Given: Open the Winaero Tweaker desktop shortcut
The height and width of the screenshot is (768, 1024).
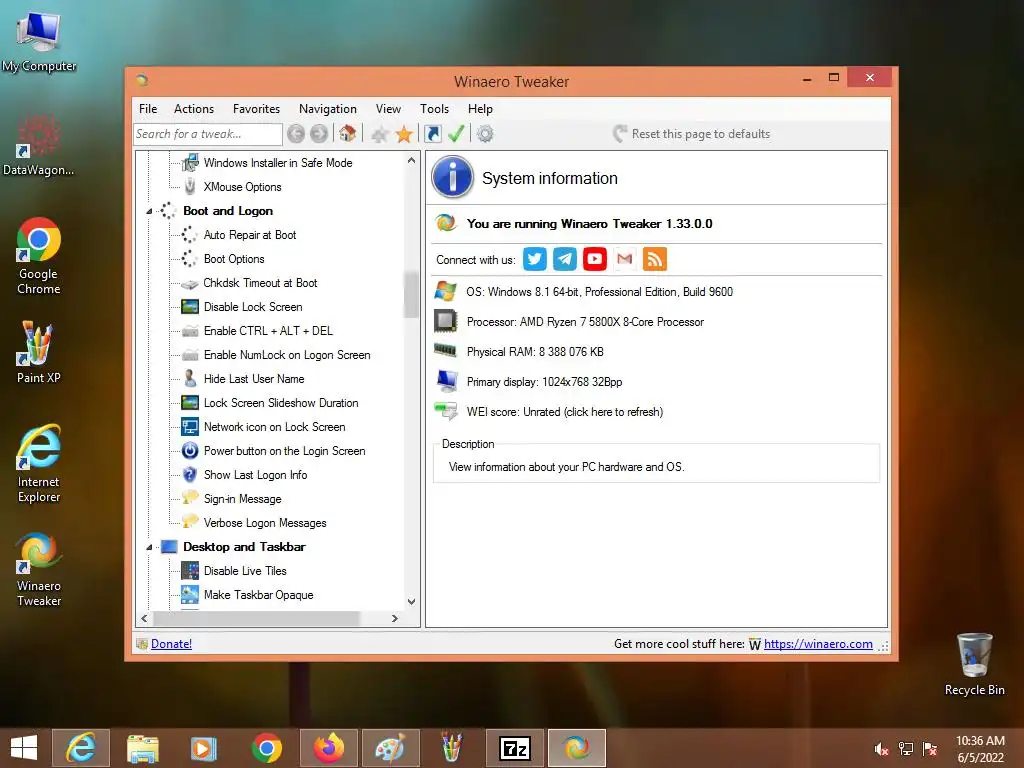Looking at the screenshot, I should click(x=39, y=569).
